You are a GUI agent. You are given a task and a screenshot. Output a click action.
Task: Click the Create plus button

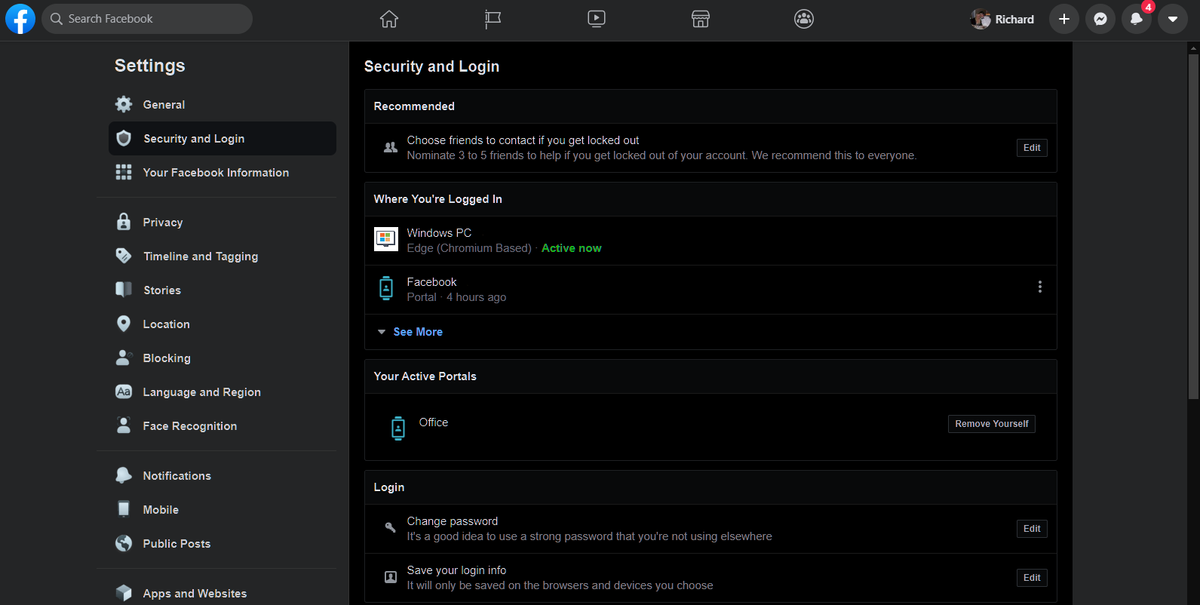[x=1064, y=19]
